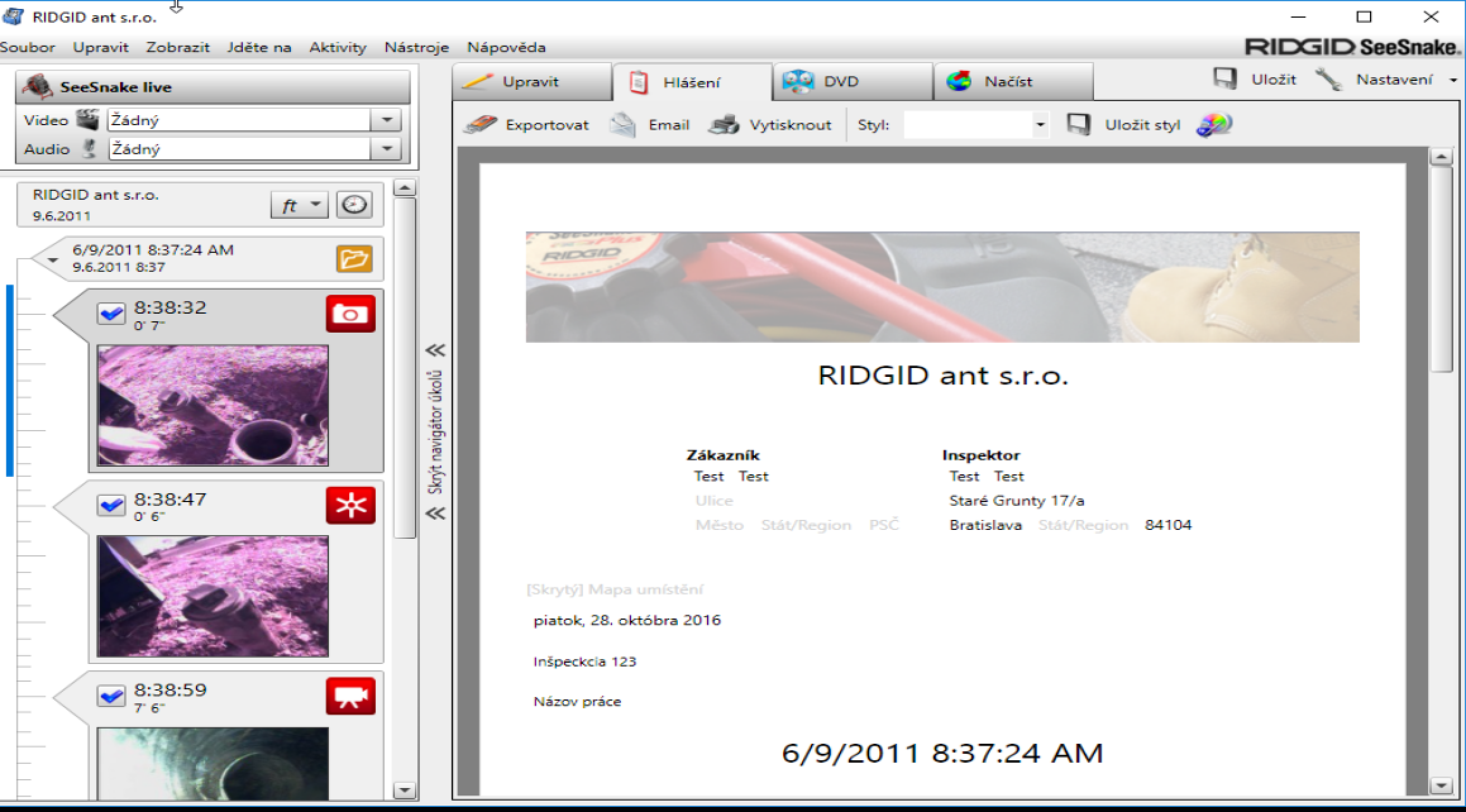Viewport: 1466px width, 812px height.
Task: Uncheck the 8:38:47 item checkbox
Action: tap(111, 505)
